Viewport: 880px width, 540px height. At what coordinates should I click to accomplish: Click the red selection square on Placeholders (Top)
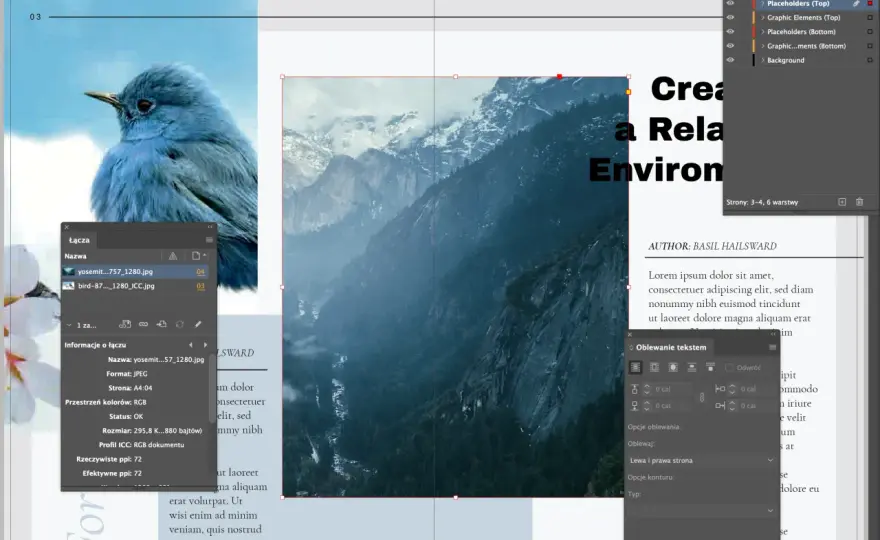click(x=870, y=4)
